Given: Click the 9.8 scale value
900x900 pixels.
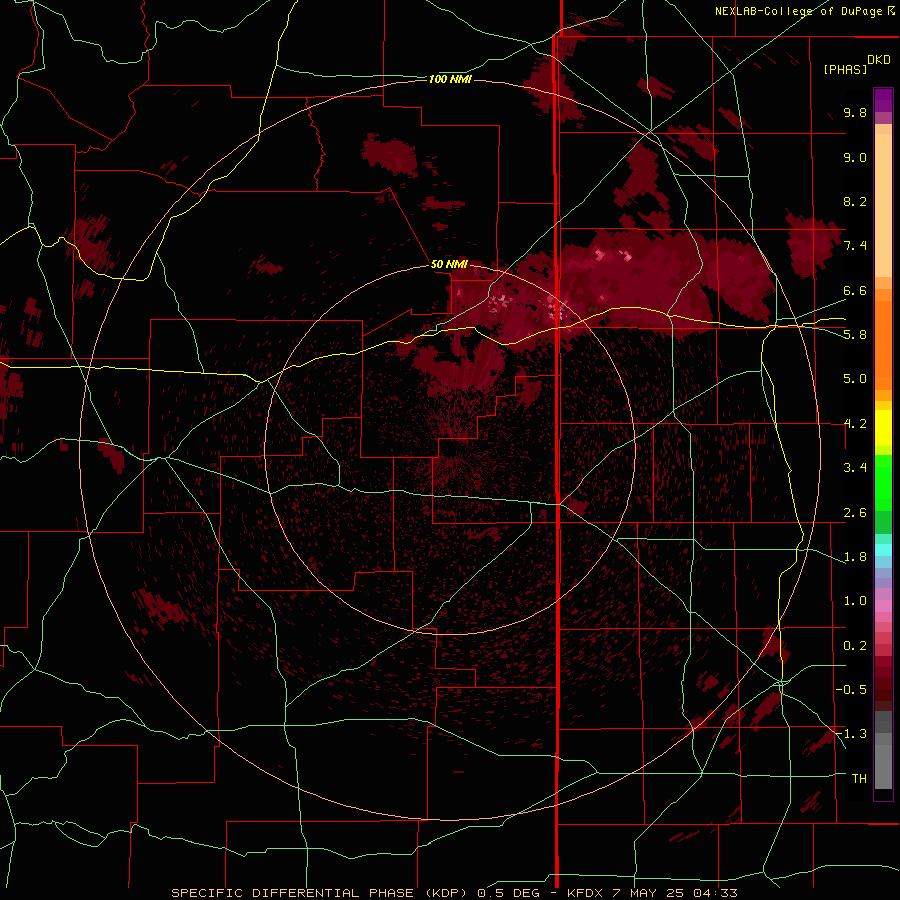Looking at the screenshot, I should click(x=855, y=112).
